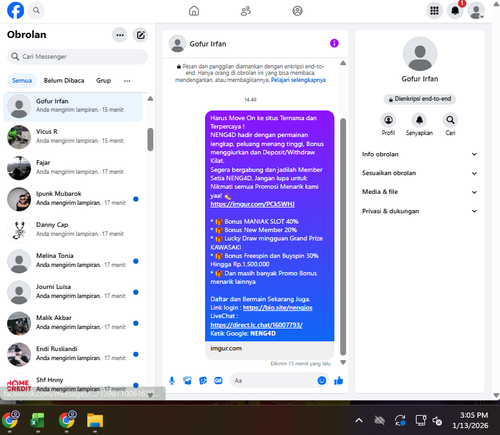Open the Vicus R conversation
500x435 pixels.
click(73, 137)
